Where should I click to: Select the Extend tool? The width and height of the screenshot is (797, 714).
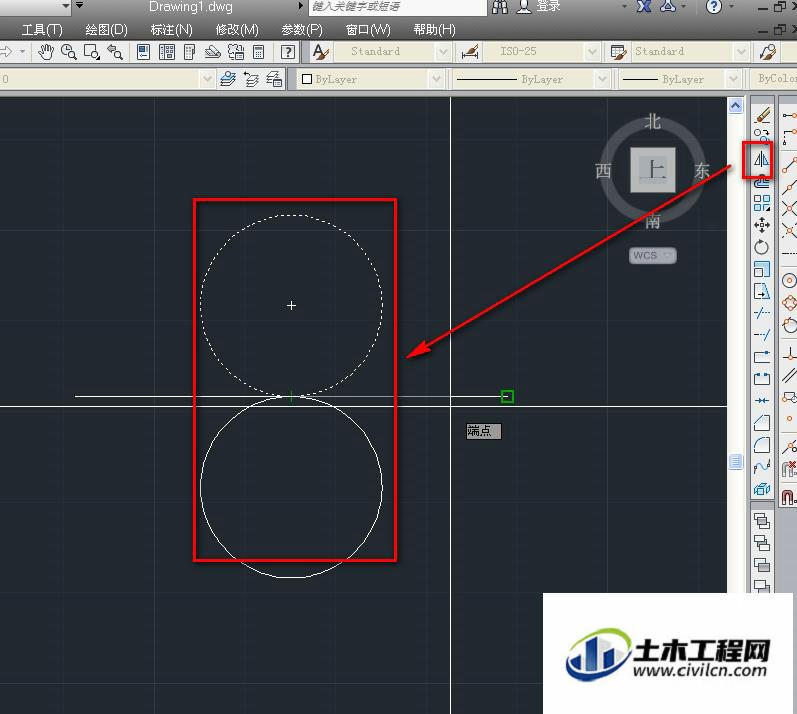[x=762, y=334]
